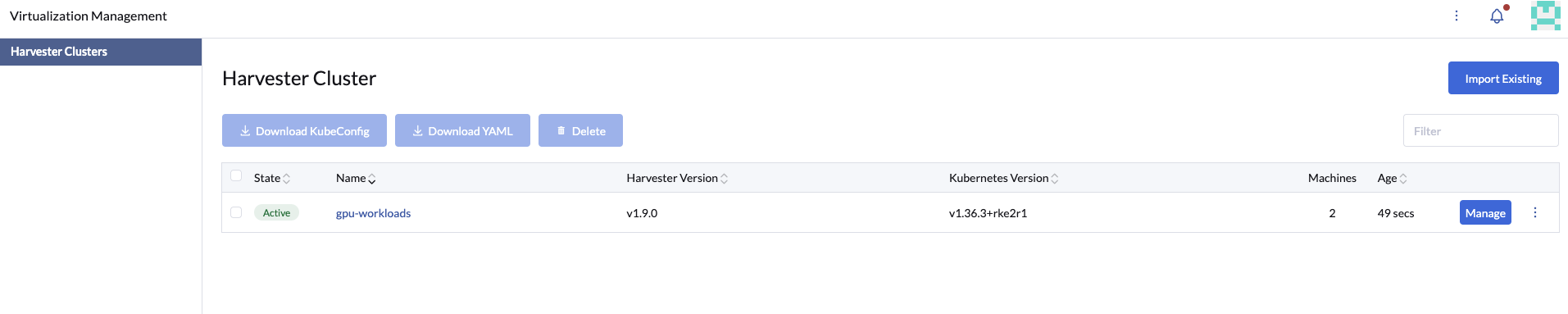This screenshot has height=314, width=1568.
Task: Open the notifications bell icon
Action: click(1497, 16)
